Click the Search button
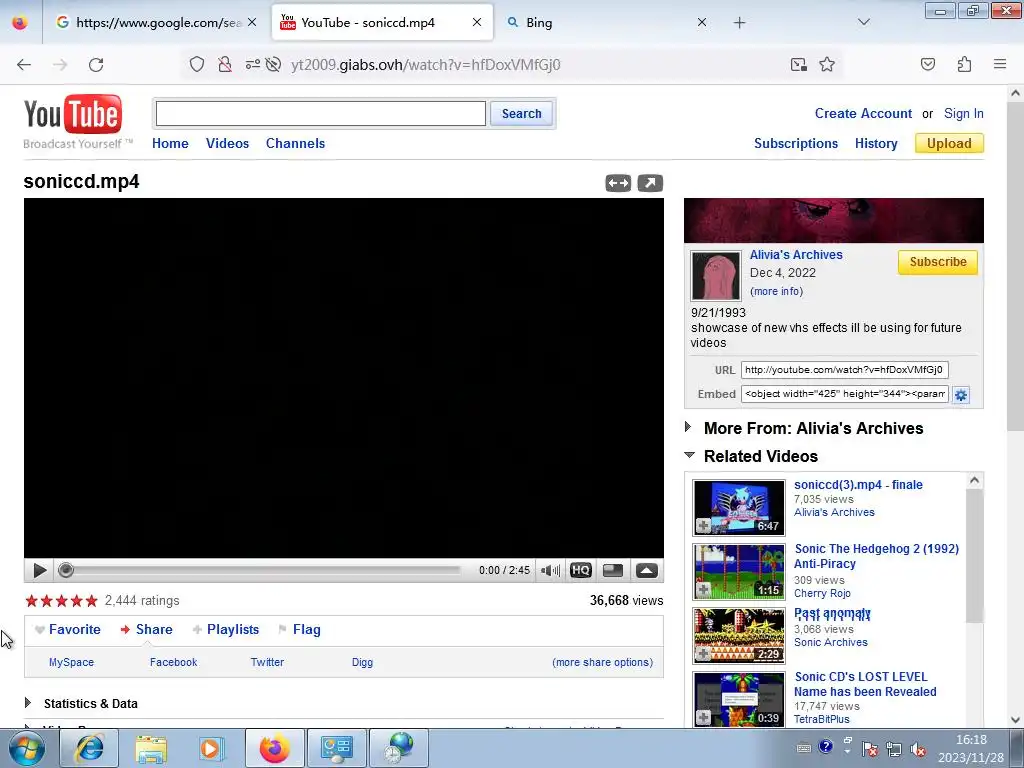The image size is (1024, 768). 521,114
